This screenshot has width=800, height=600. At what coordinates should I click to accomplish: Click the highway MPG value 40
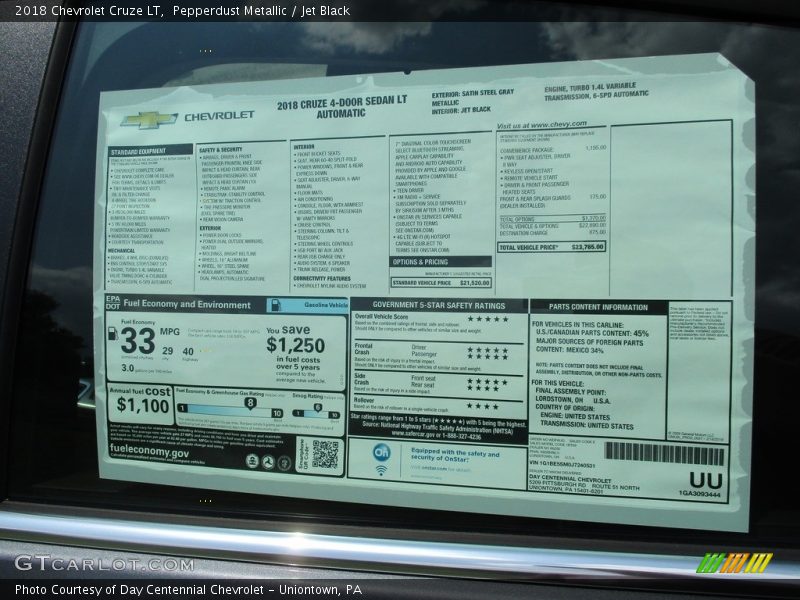pos(188,351)
